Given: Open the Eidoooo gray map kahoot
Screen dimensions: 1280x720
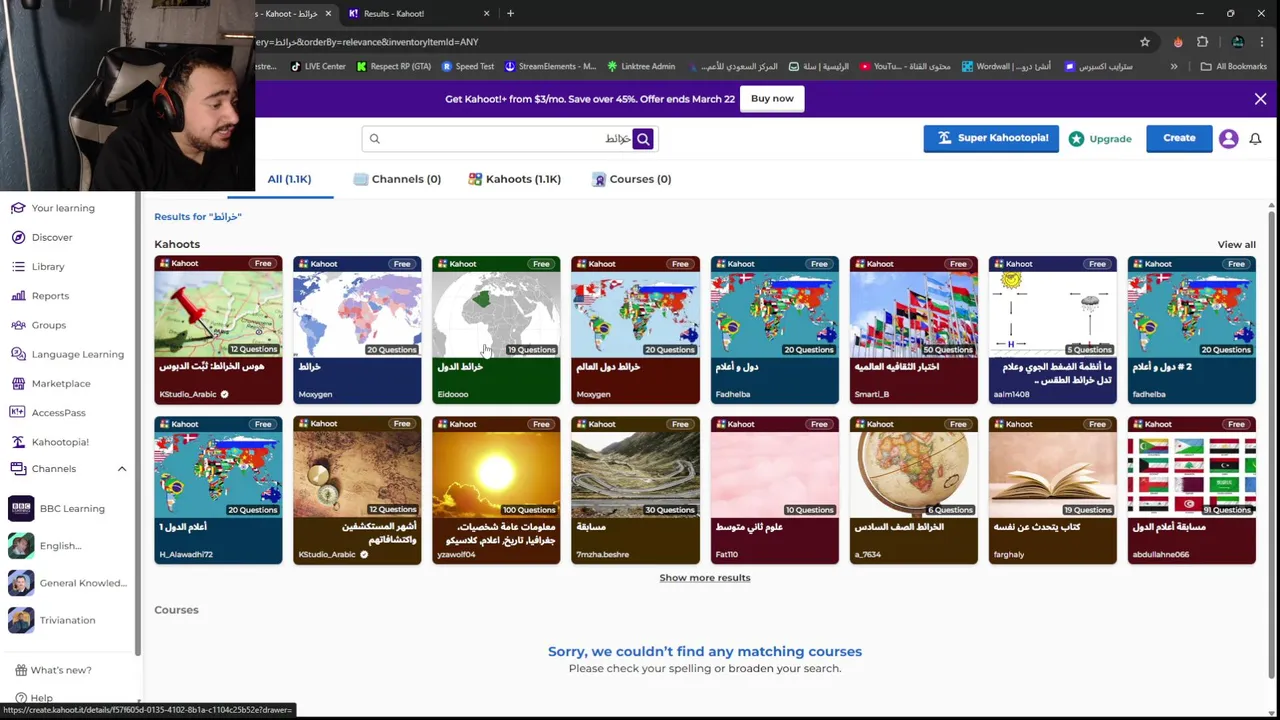Looking at the screenshot, I should coord(496,330).
